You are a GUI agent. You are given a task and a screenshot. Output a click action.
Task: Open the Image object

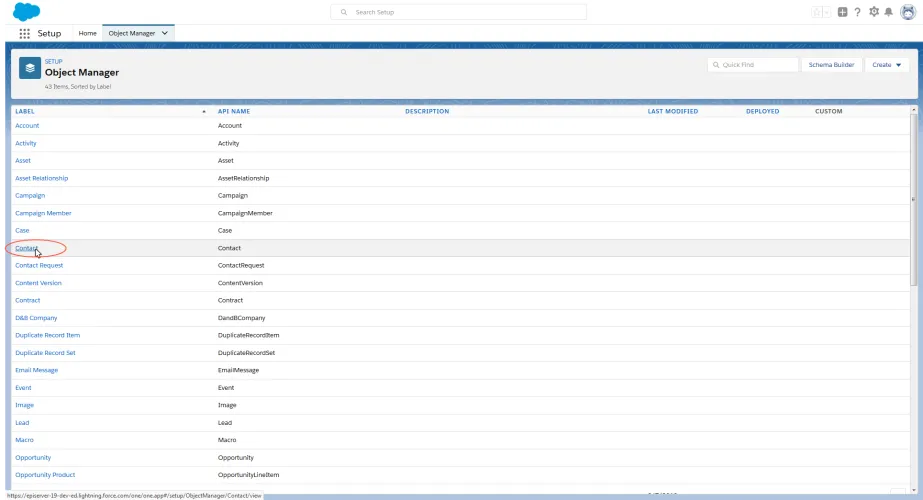pyautogui.click(x=24, y=405)
